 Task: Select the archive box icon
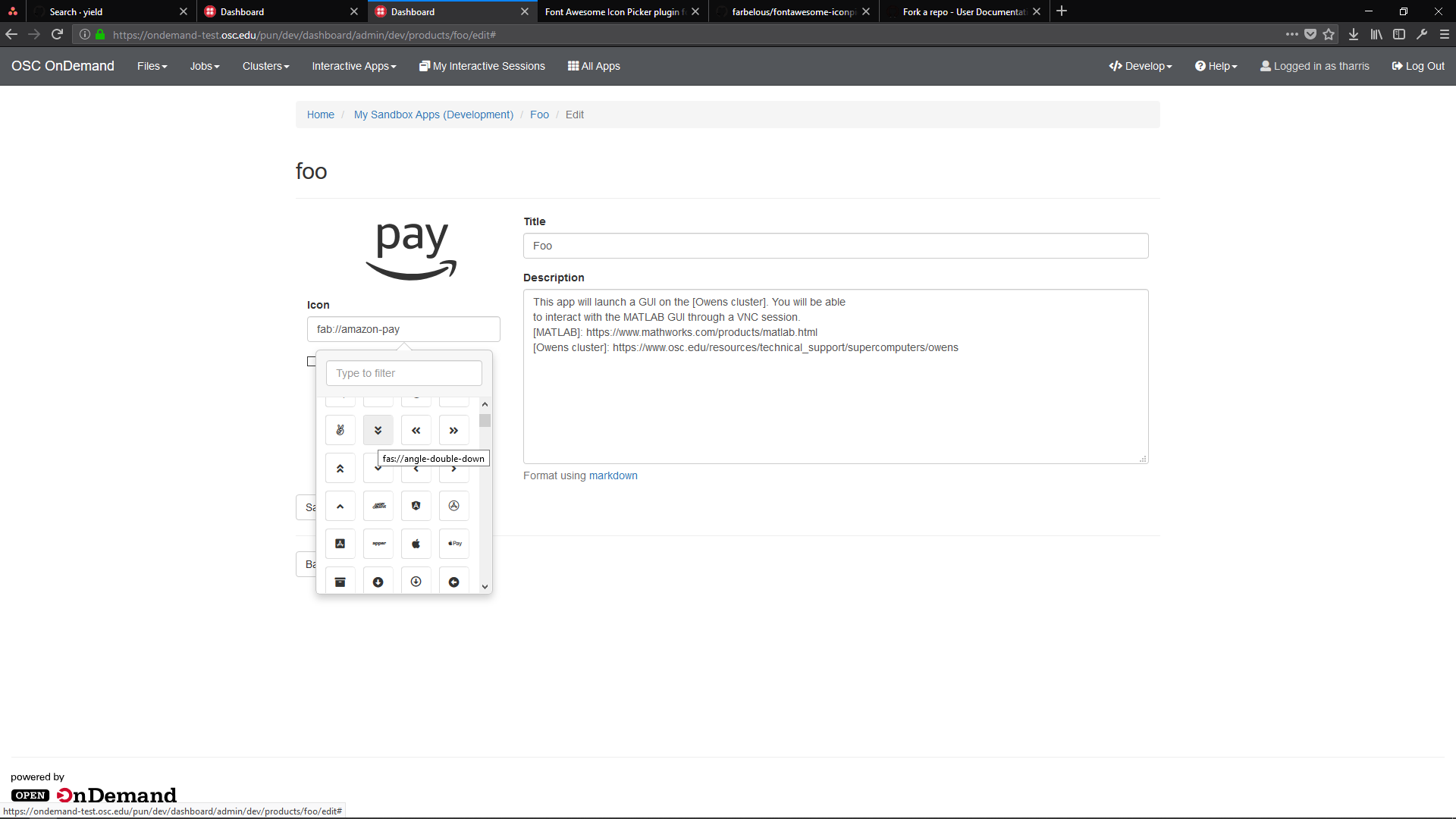[x=340, y=581]
